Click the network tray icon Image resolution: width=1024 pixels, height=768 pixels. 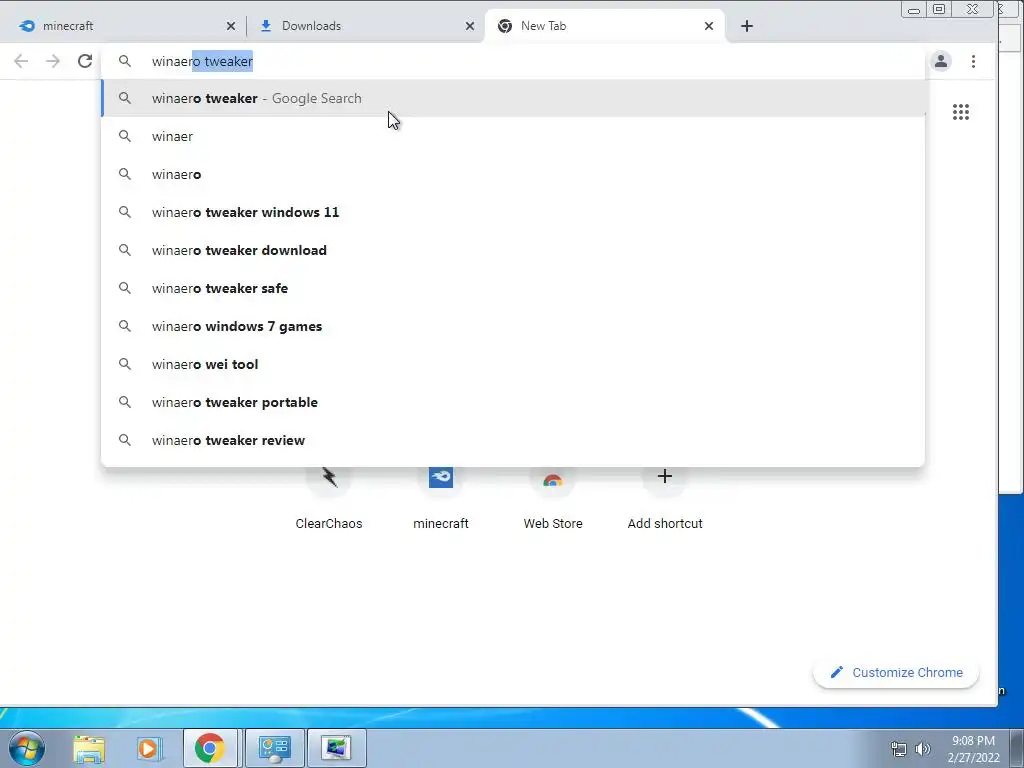(899, 749)
